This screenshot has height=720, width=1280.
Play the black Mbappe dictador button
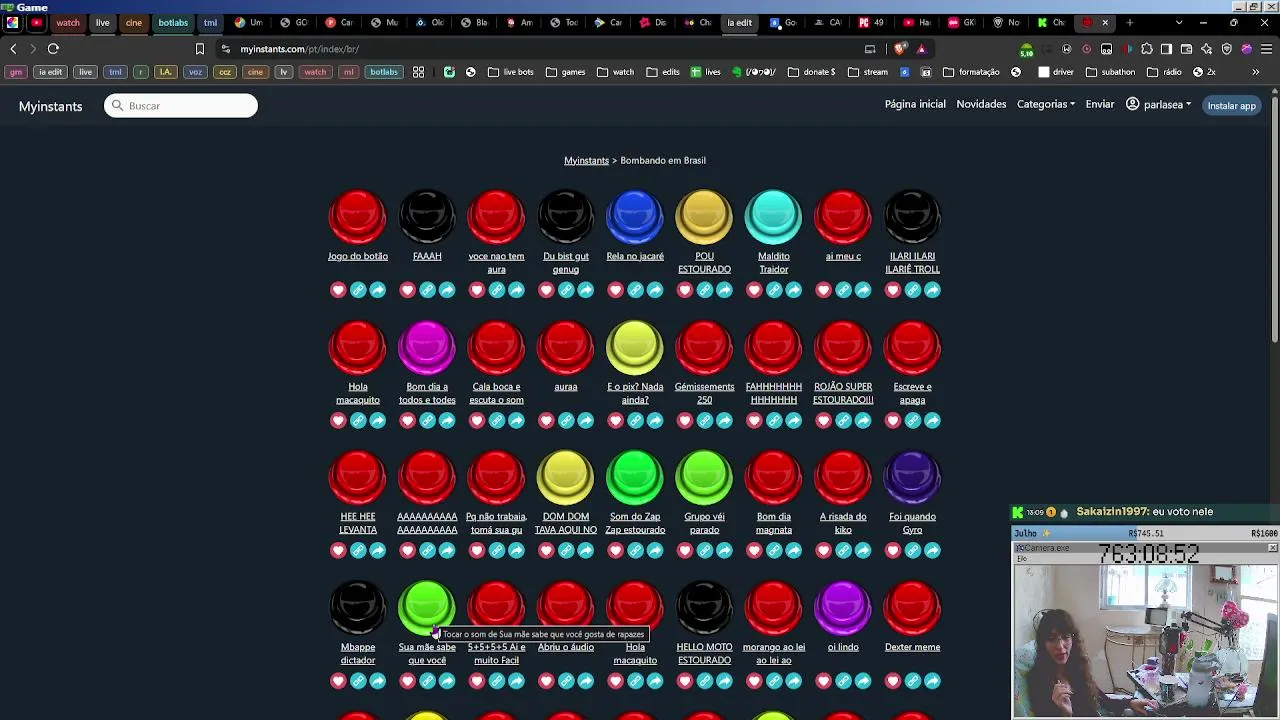point(358,607)
